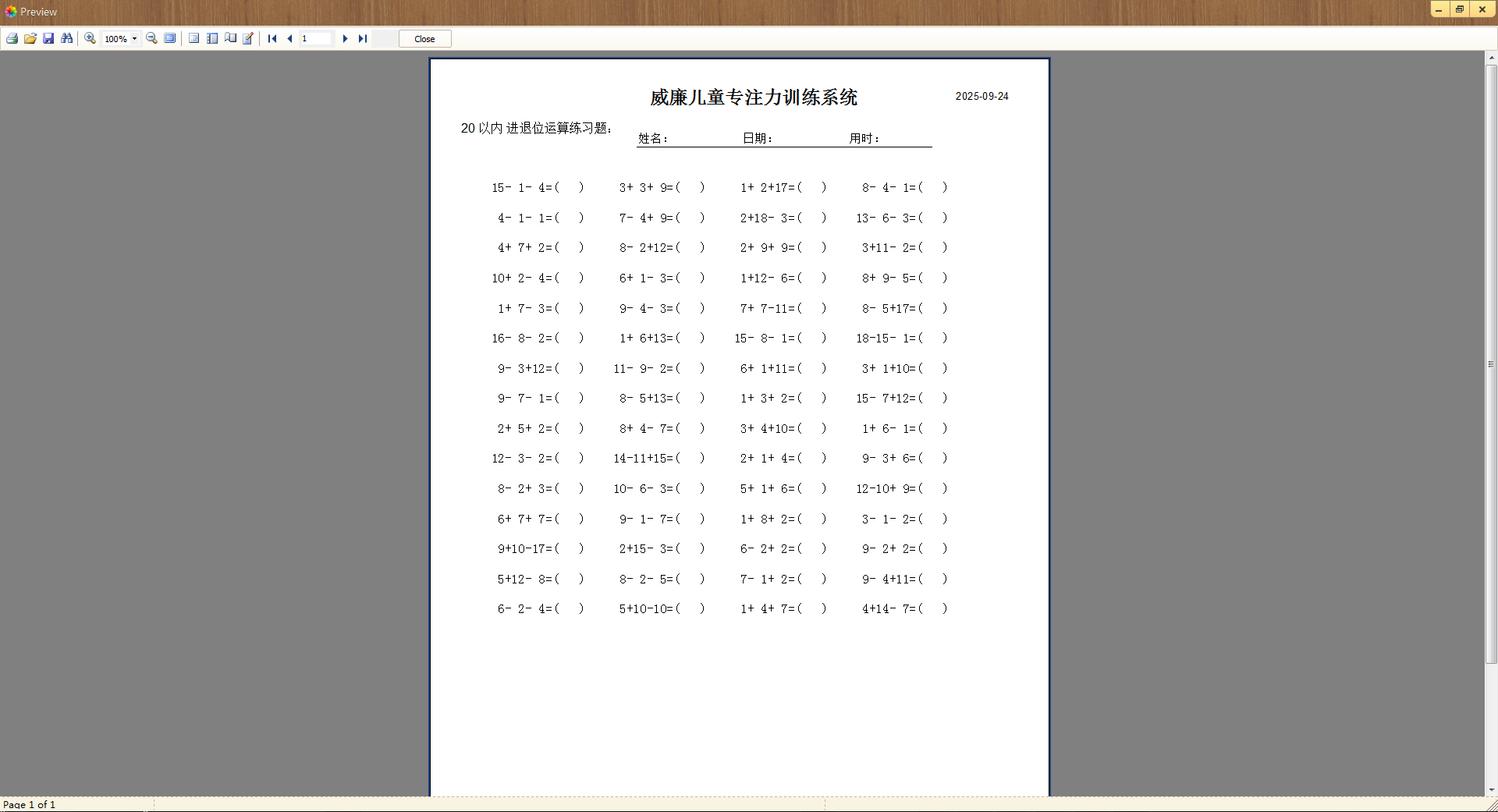1498x812 pixels.
Task: Open the thumbnails view icon
Action: pos(230,38)
